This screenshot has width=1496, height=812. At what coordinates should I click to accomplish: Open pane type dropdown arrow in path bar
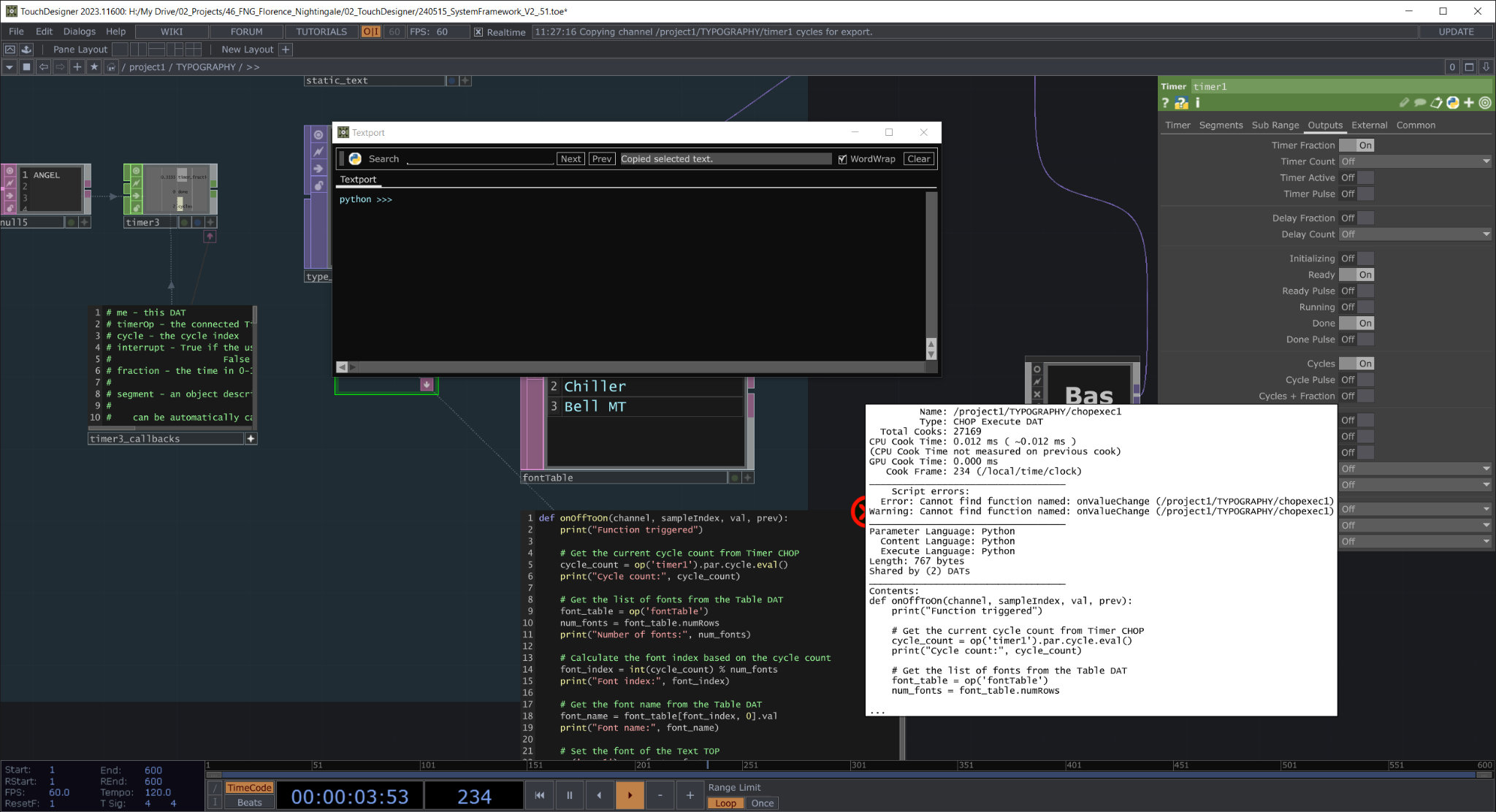pos(9,67)
